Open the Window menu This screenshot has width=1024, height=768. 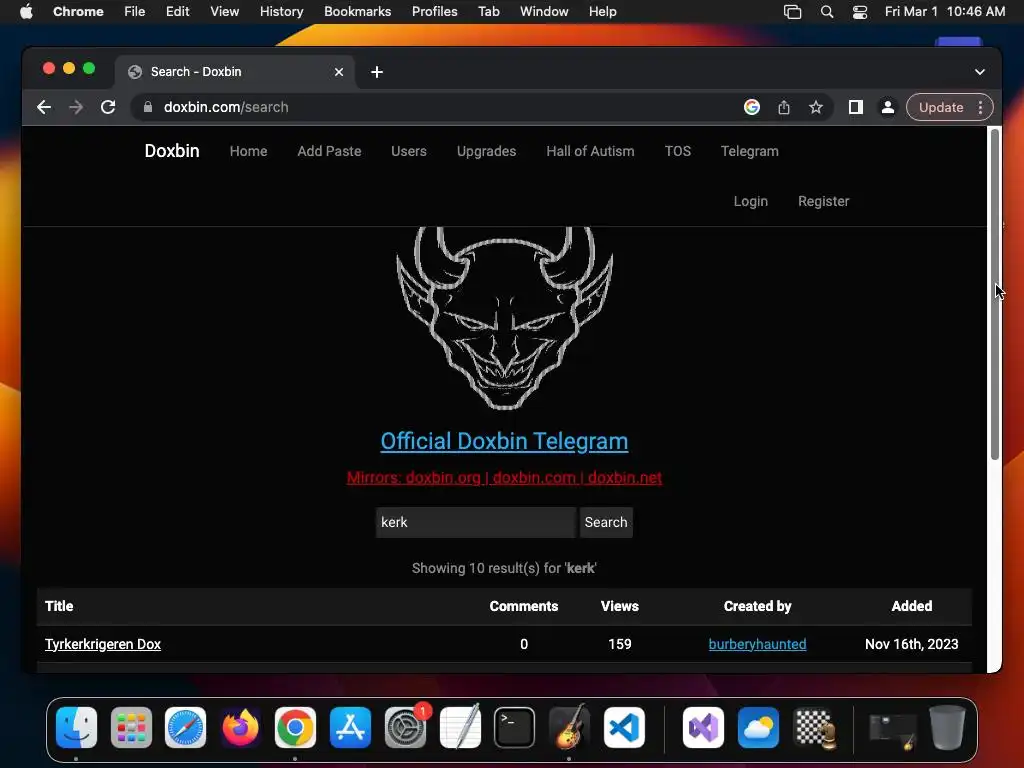pos(544,12)
